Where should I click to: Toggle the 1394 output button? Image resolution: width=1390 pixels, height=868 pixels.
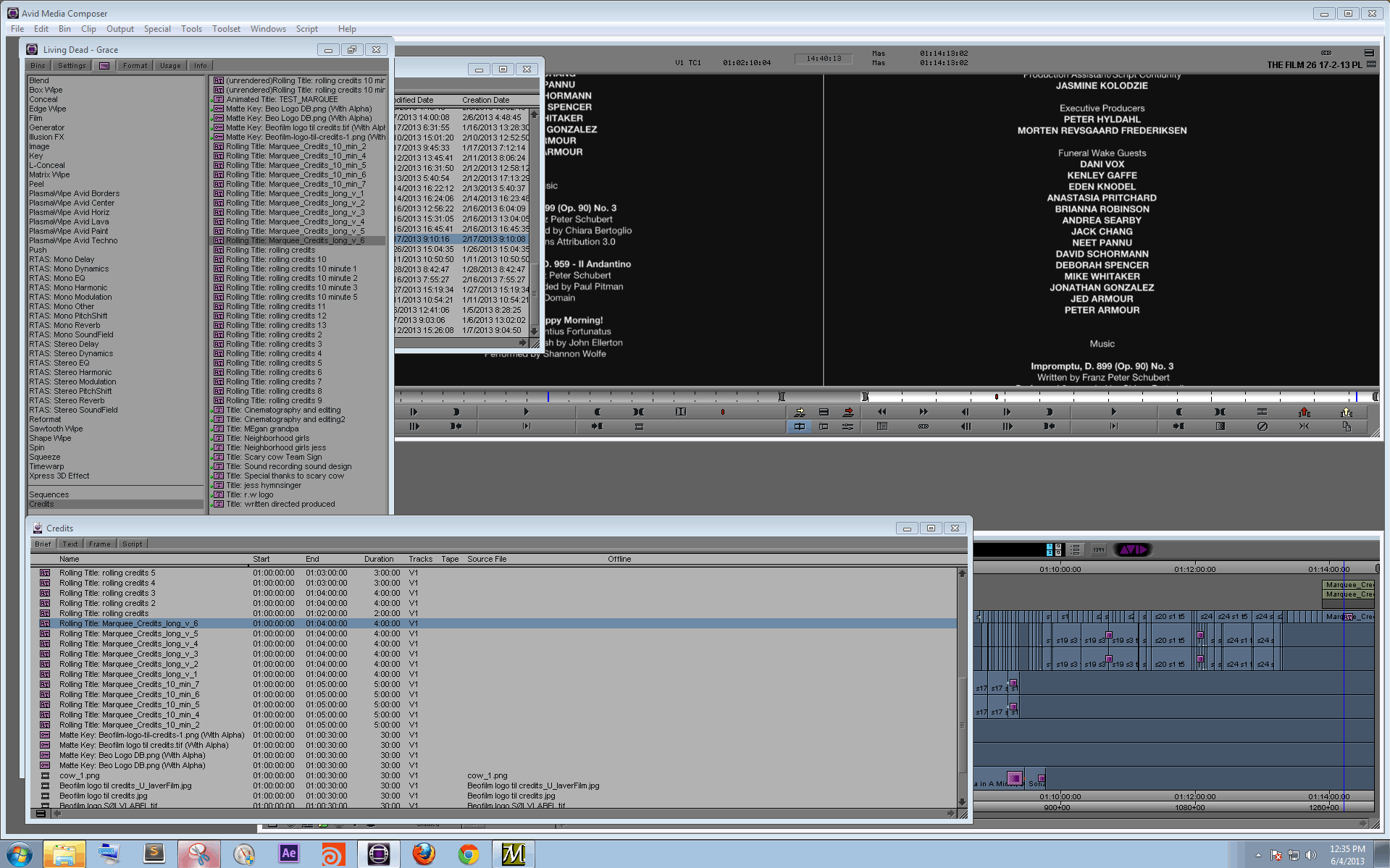[1099, 550]
